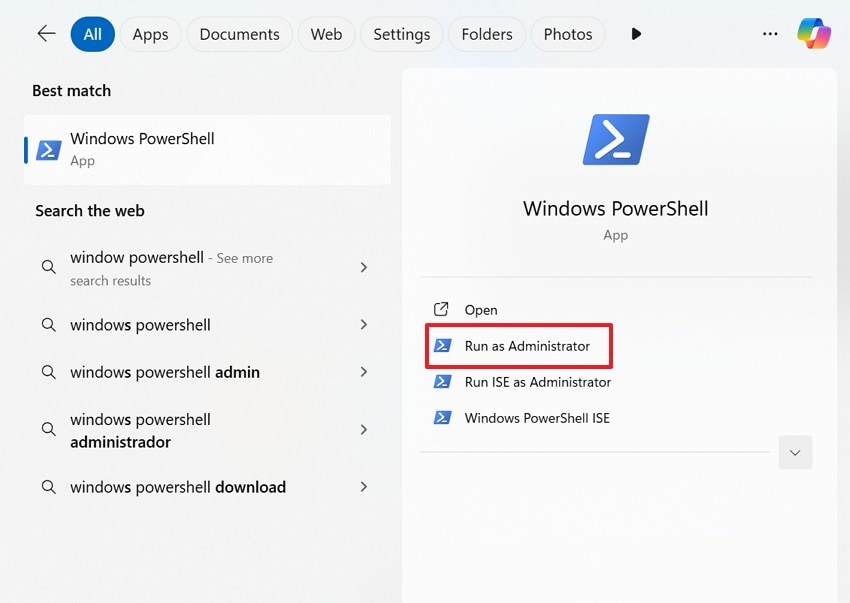Viewport: 850px width, 603px height.
Task: Click Open to launch PowerShell
Action: [x=483, y=309]
